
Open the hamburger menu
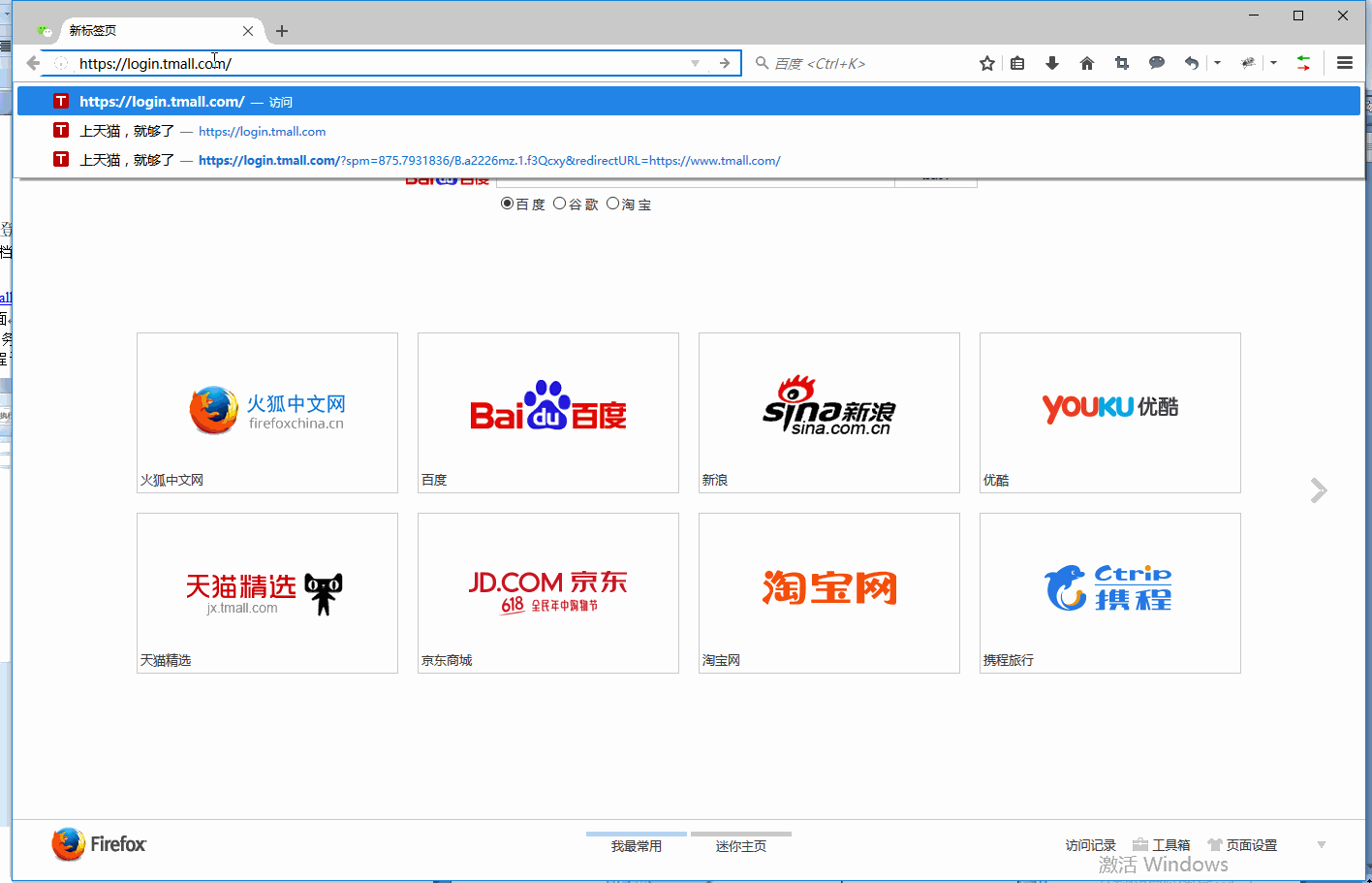[1345, 63]
